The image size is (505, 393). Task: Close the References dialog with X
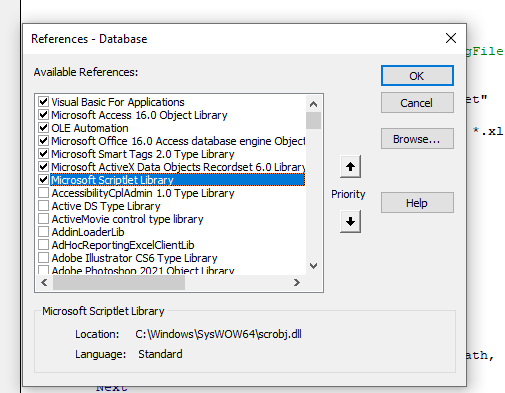point(451,38)
